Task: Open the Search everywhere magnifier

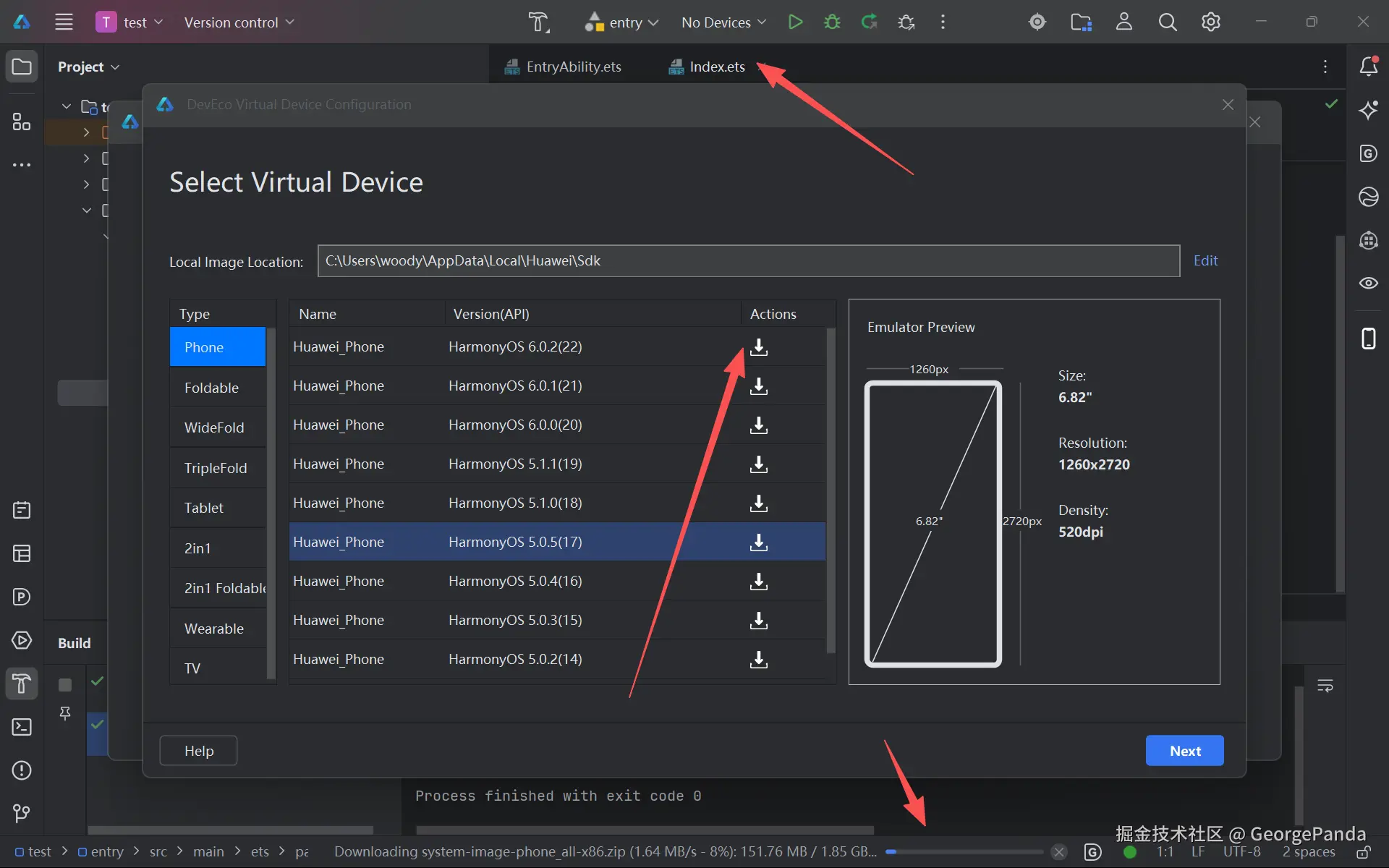Action: pos(1167,22)
